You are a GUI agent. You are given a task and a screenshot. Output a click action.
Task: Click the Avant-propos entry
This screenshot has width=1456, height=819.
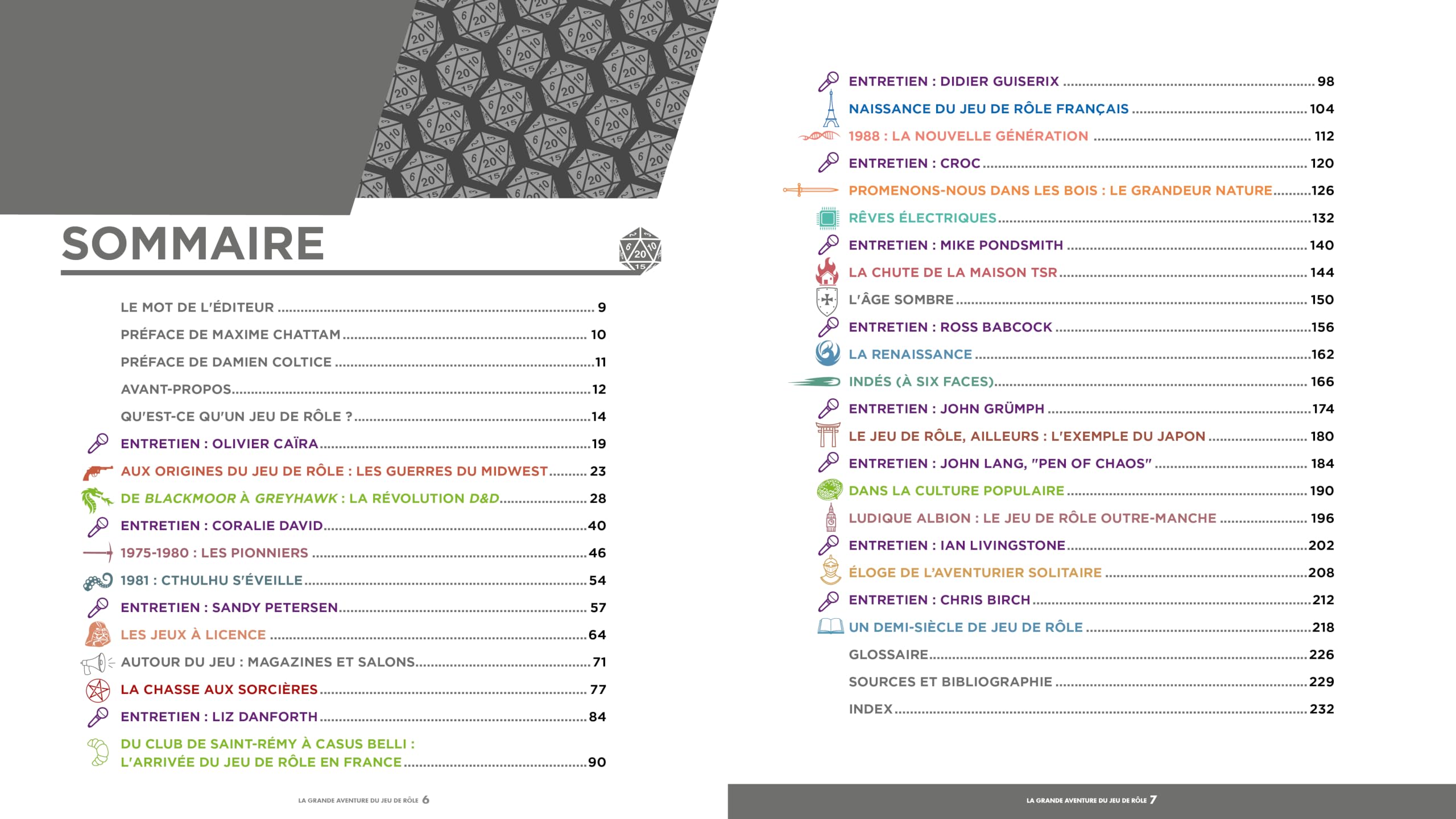tap(363, 390)
